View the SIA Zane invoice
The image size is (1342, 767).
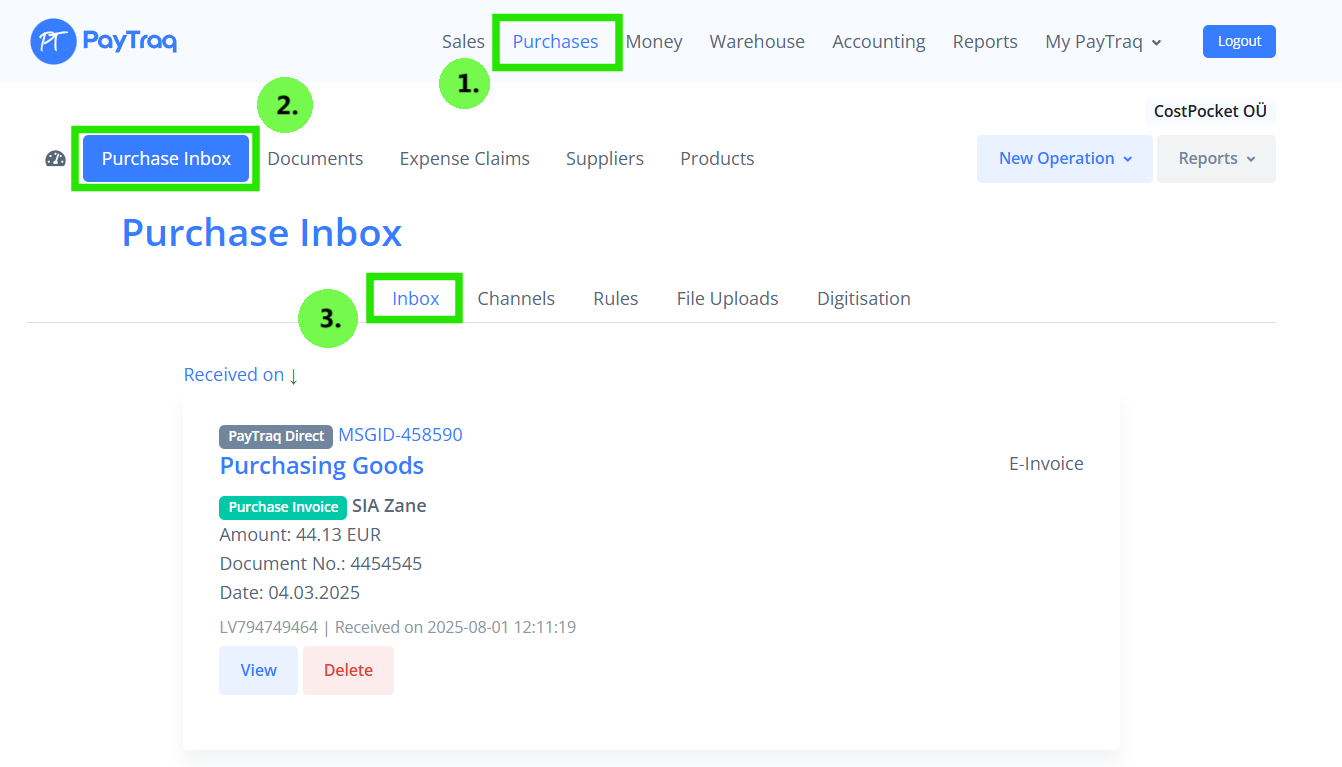coord(258,670)
